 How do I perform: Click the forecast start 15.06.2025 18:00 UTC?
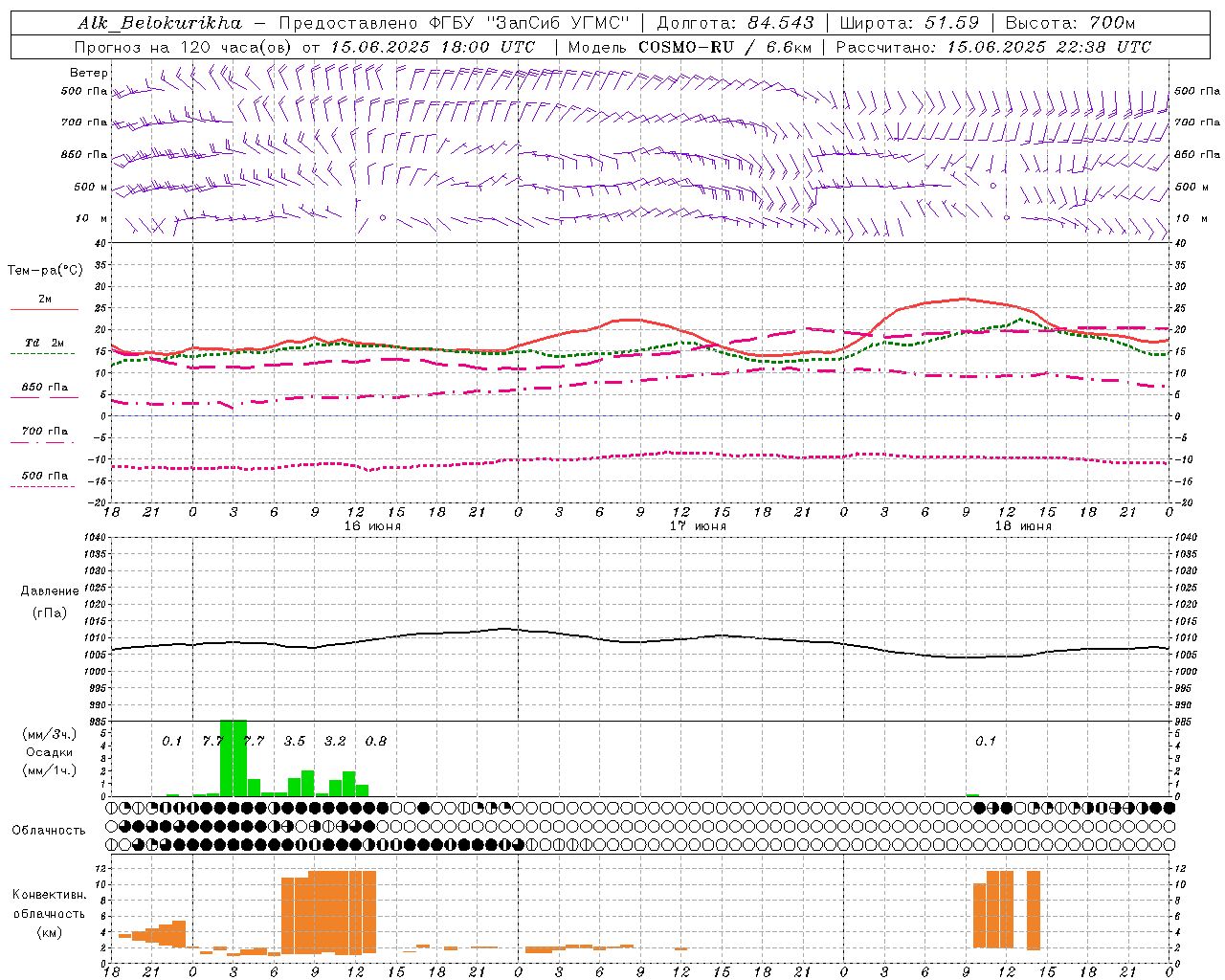pyautogui.click(x=433, y=47)
